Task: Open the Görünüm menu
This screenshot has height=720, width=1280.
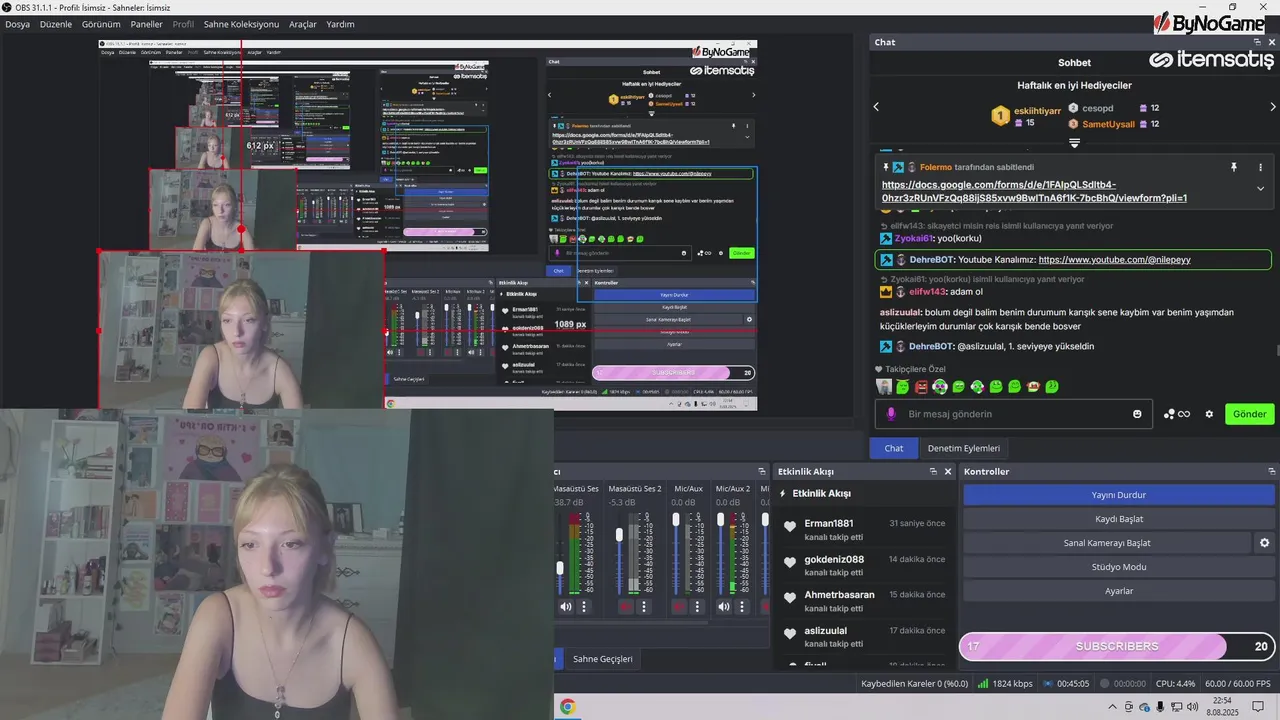Action: 101,24
